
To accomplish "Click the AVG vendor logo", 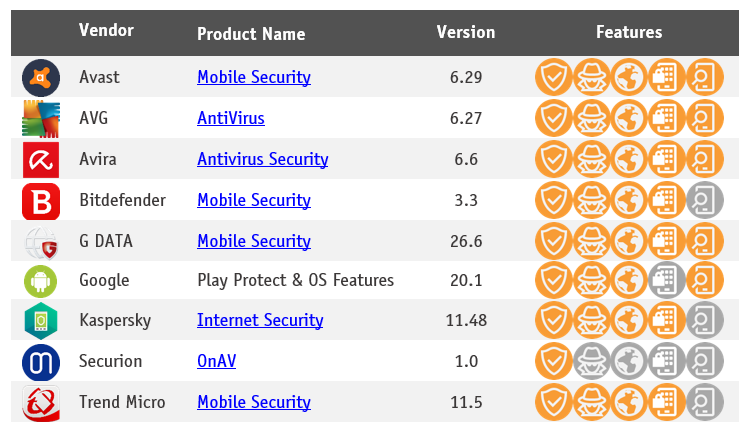I will click(x=41, y=118).
